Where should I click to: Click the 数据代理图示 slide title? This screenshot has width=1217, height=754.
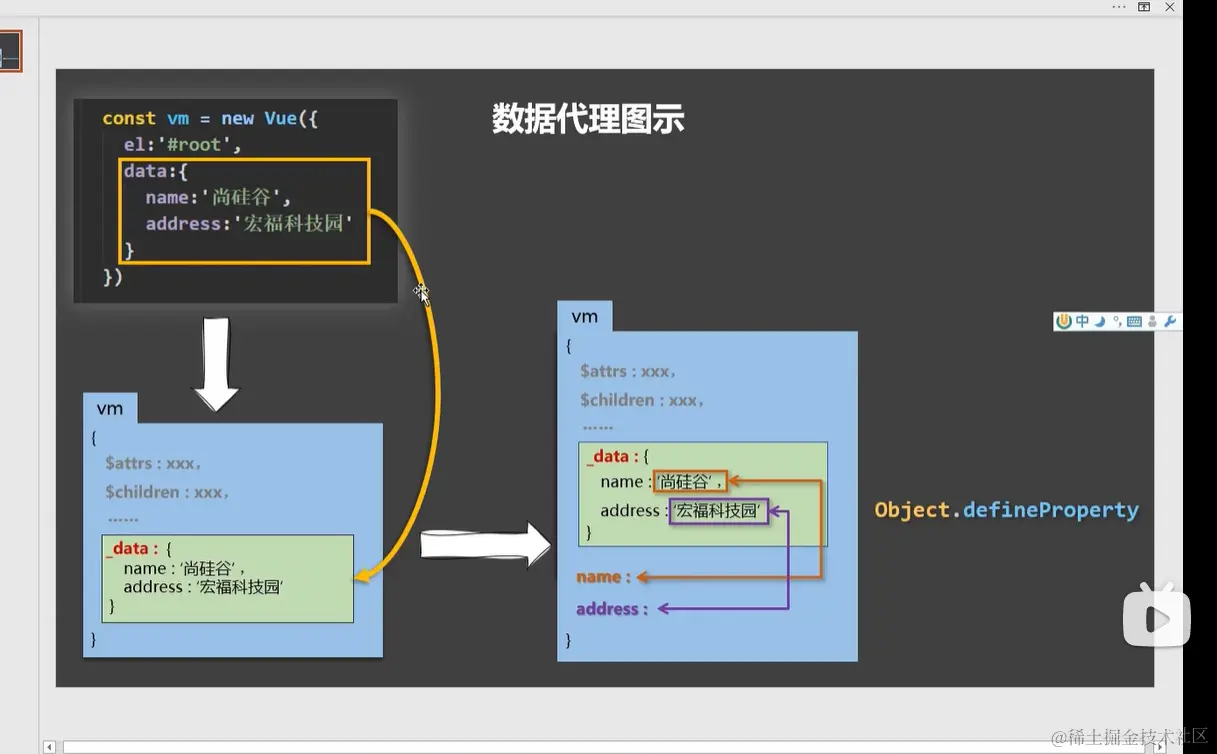[588, 119]
